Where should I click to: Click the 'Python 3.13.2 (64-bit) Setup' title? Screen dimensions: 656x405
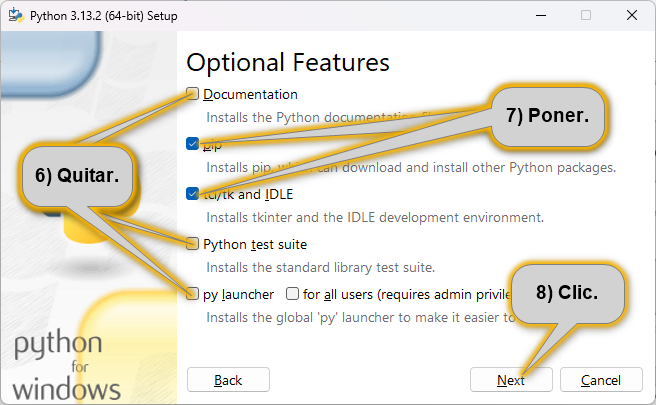[104, 16]
